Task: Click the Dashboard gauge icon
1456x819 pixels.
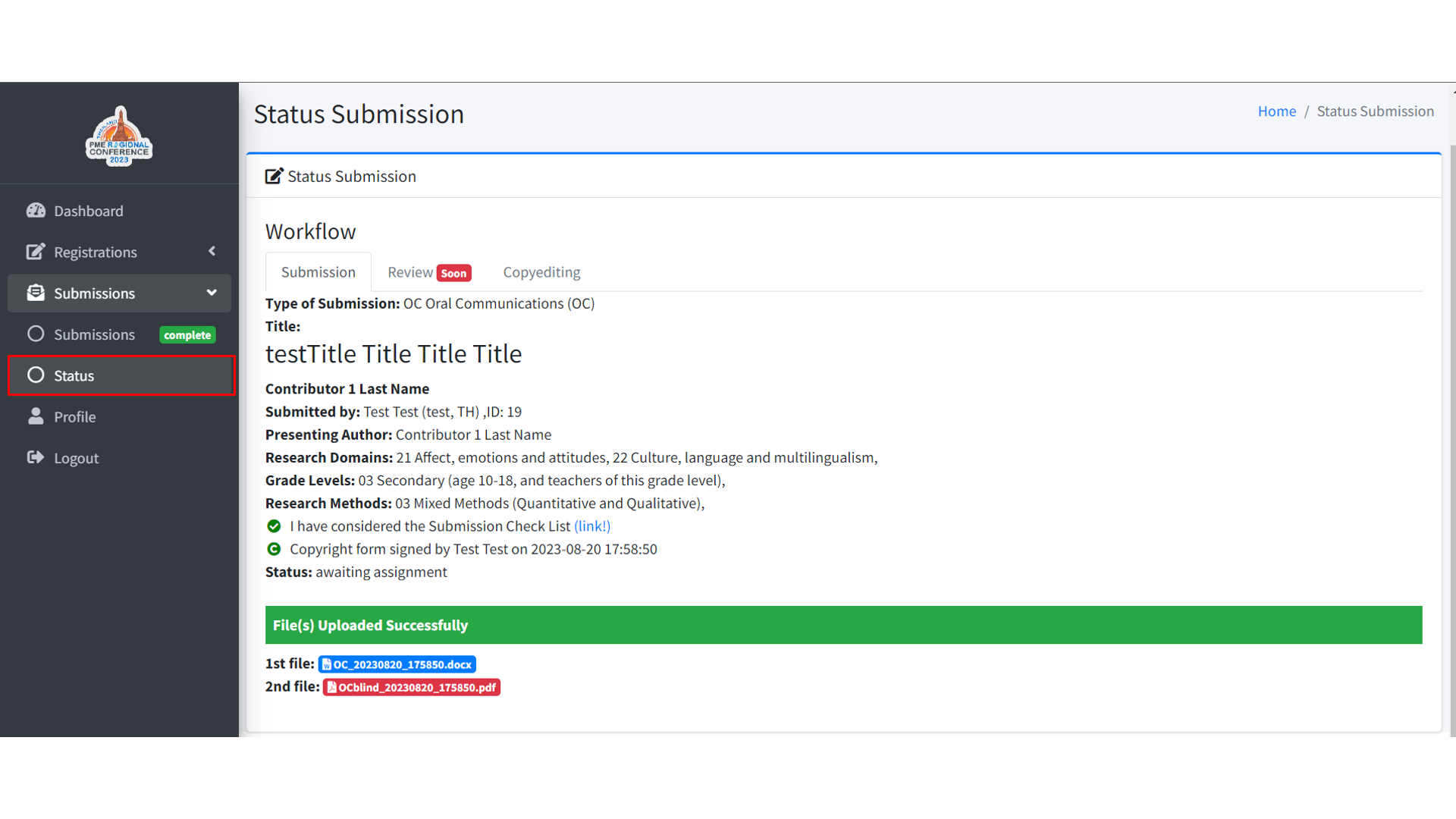Action: point(36,211)
